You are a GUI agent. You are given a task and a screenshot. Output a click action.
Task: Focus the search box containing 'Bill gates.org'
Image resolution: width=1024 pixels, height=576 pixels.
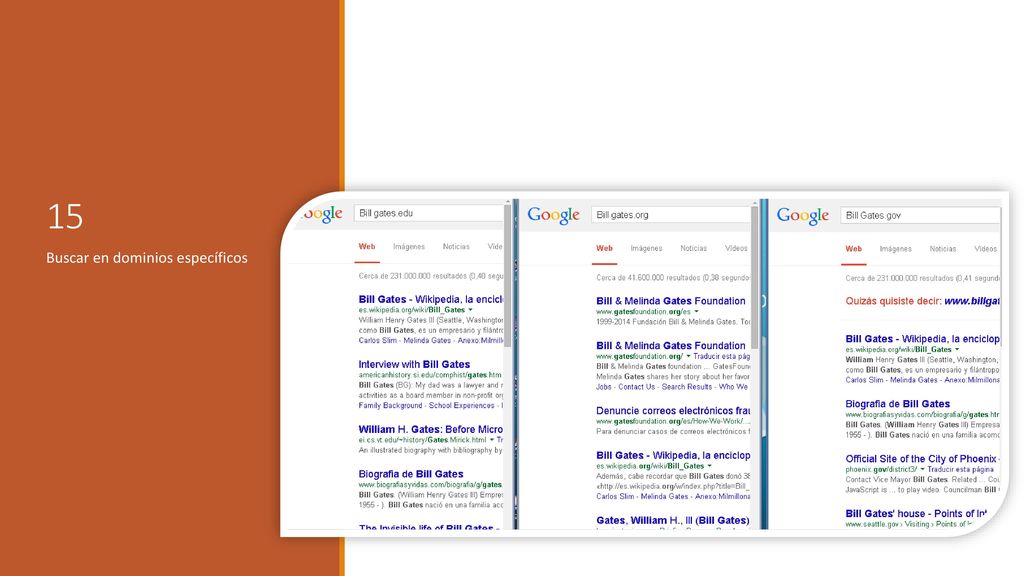coord(671,215)
